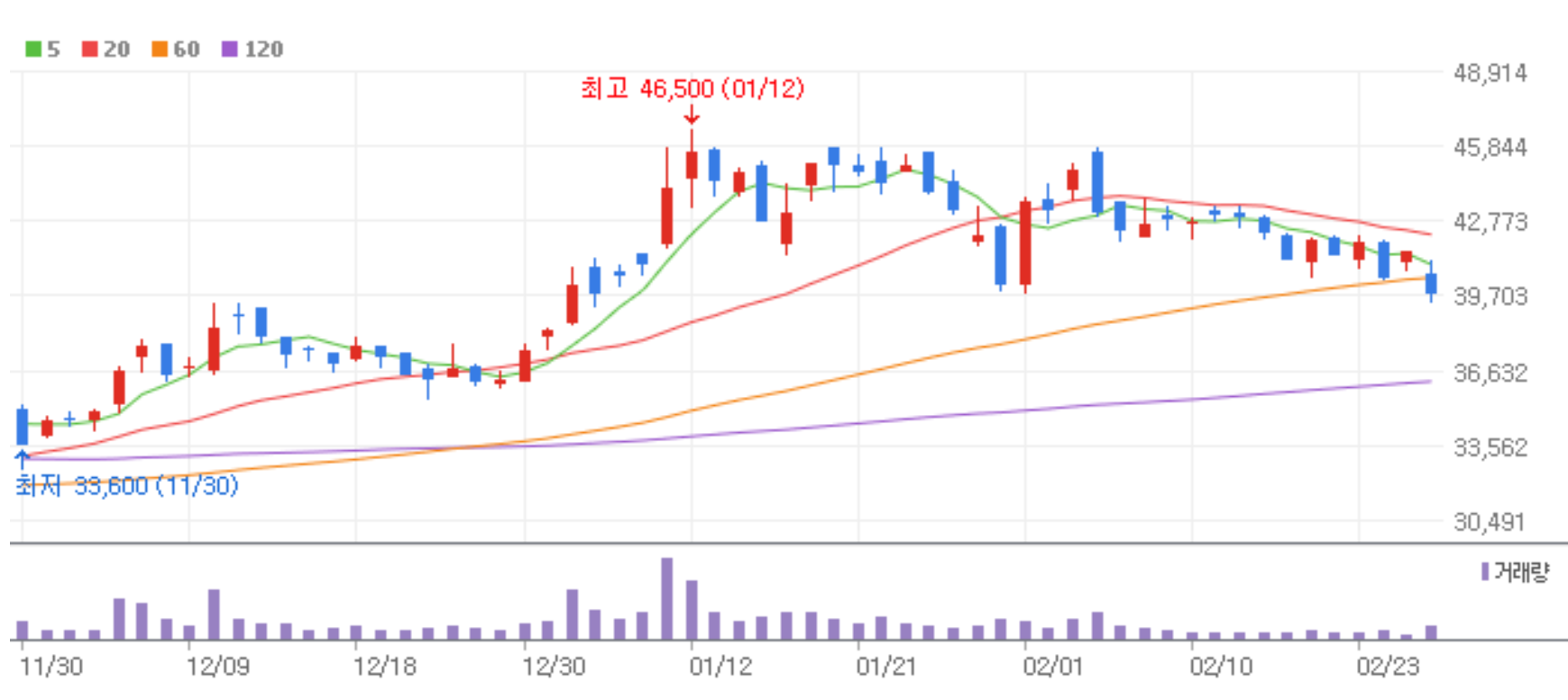Click the purple 120-day moving average swatch
This screenshot has height=700, width=1568.
click(230, 49)
